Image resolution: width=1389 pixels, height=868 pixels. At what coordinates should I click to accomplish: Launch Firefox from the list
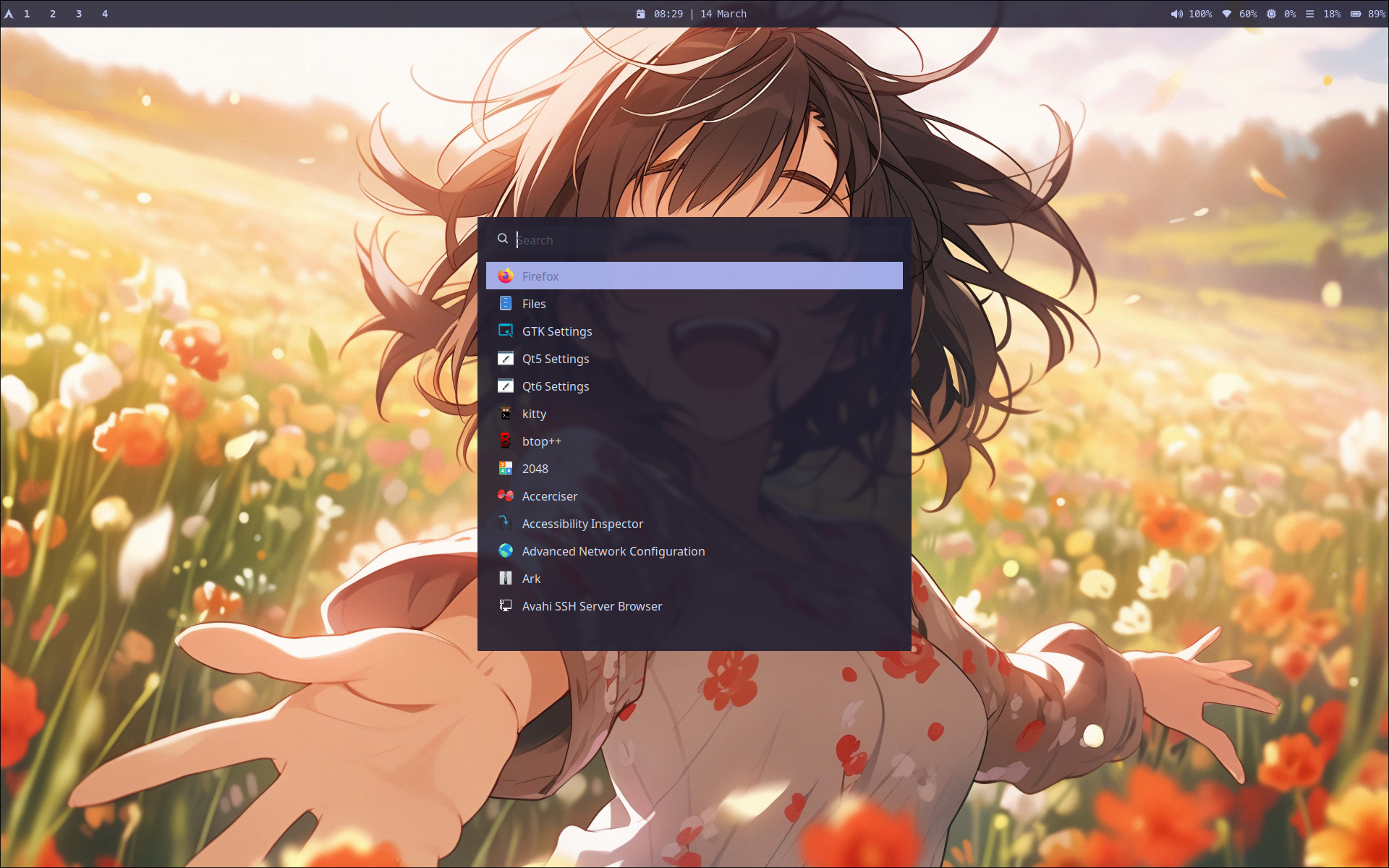(x=694, y=276)
